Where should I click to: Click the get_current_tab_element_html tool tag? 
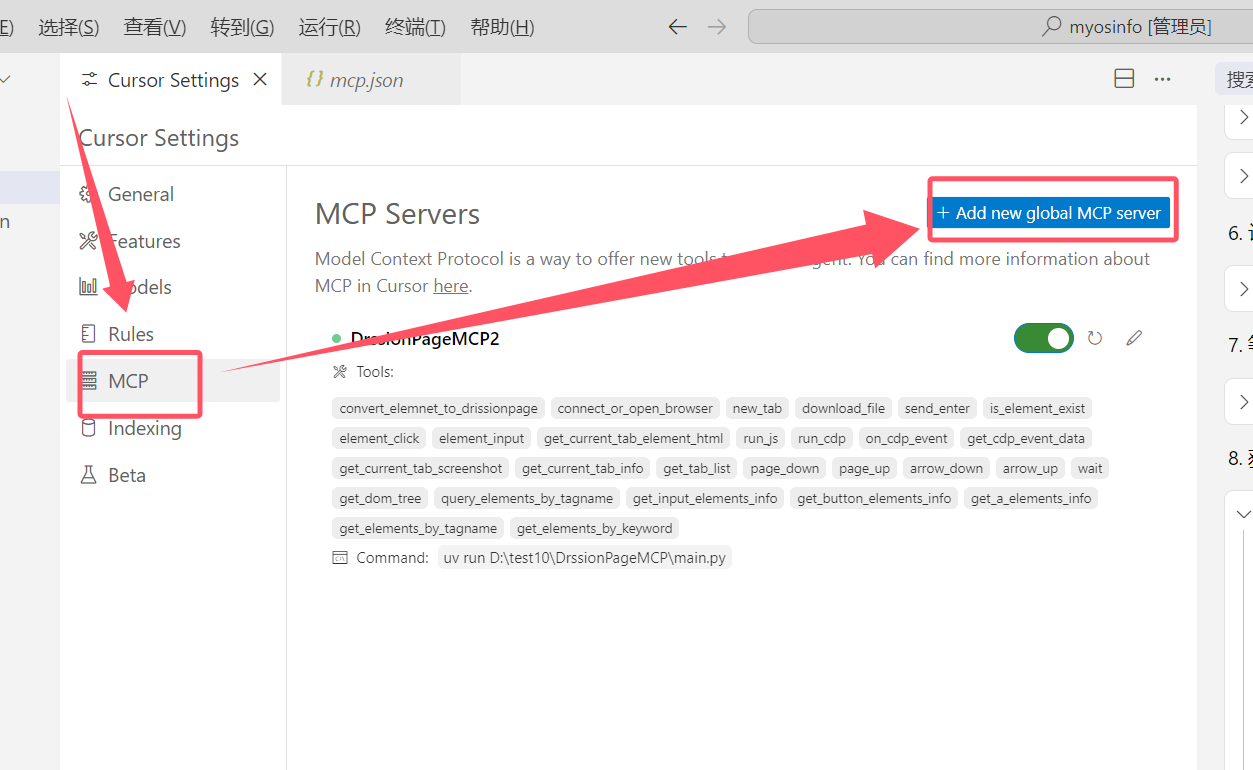[634, 438]
